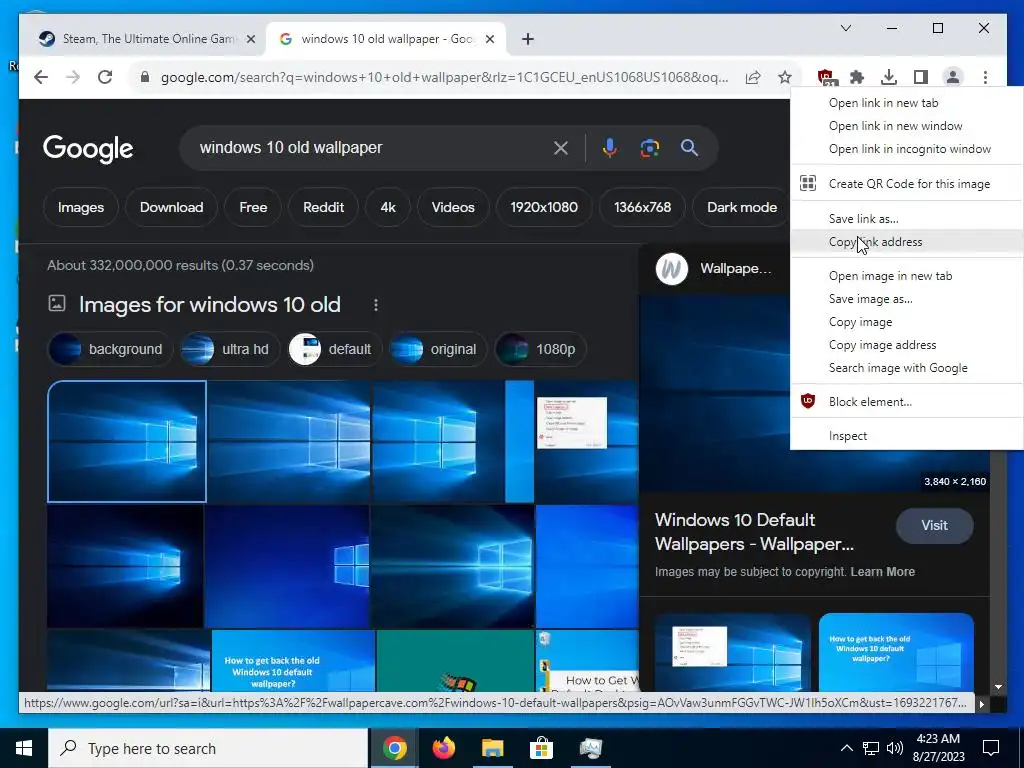Open the Chrome three-dot menu
This screenshot has height=768, width=1024.
pos(985,77)
